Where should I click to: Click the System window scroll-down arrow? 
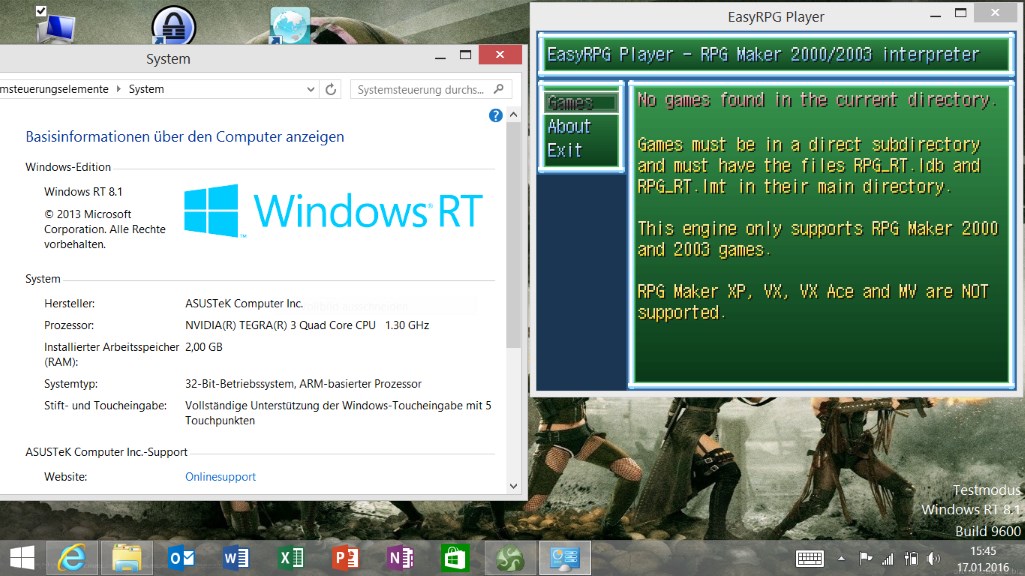pos(514,486)
